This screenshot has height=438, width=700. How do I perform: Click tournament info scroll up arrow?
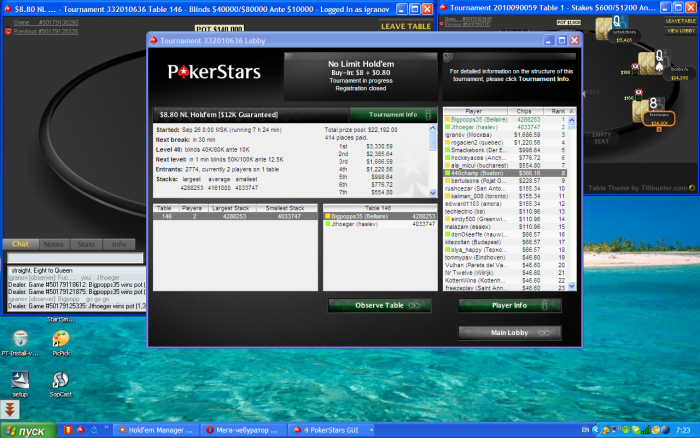tap(432, 128)
